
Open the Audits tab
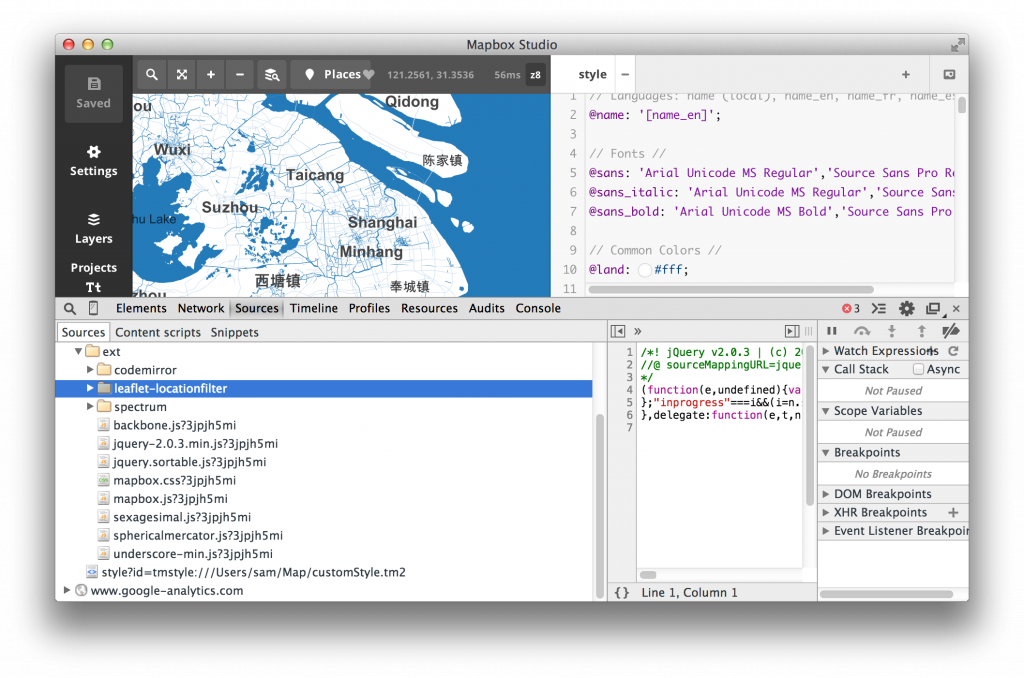487,308
